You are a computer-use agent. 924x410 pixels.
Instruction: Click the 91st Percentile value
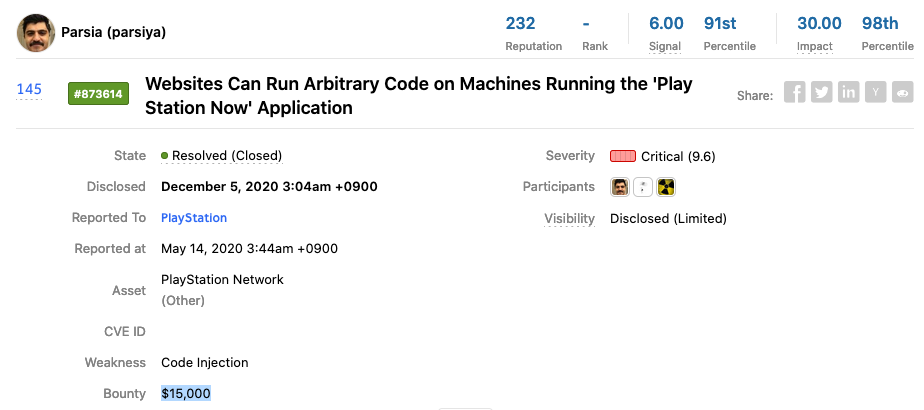click(x=720, y=24)
